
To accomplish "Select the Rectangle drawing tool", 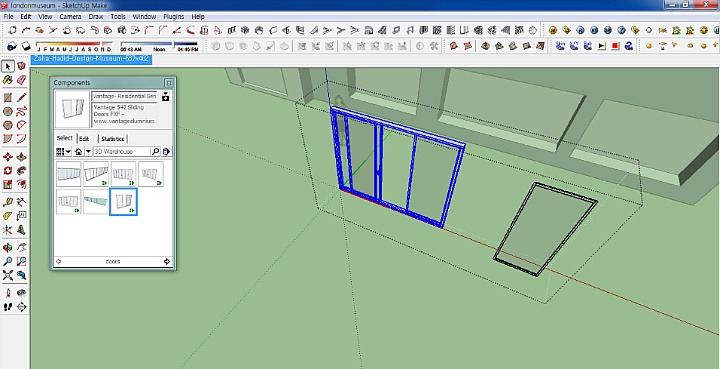I will [x=8, y=98].
